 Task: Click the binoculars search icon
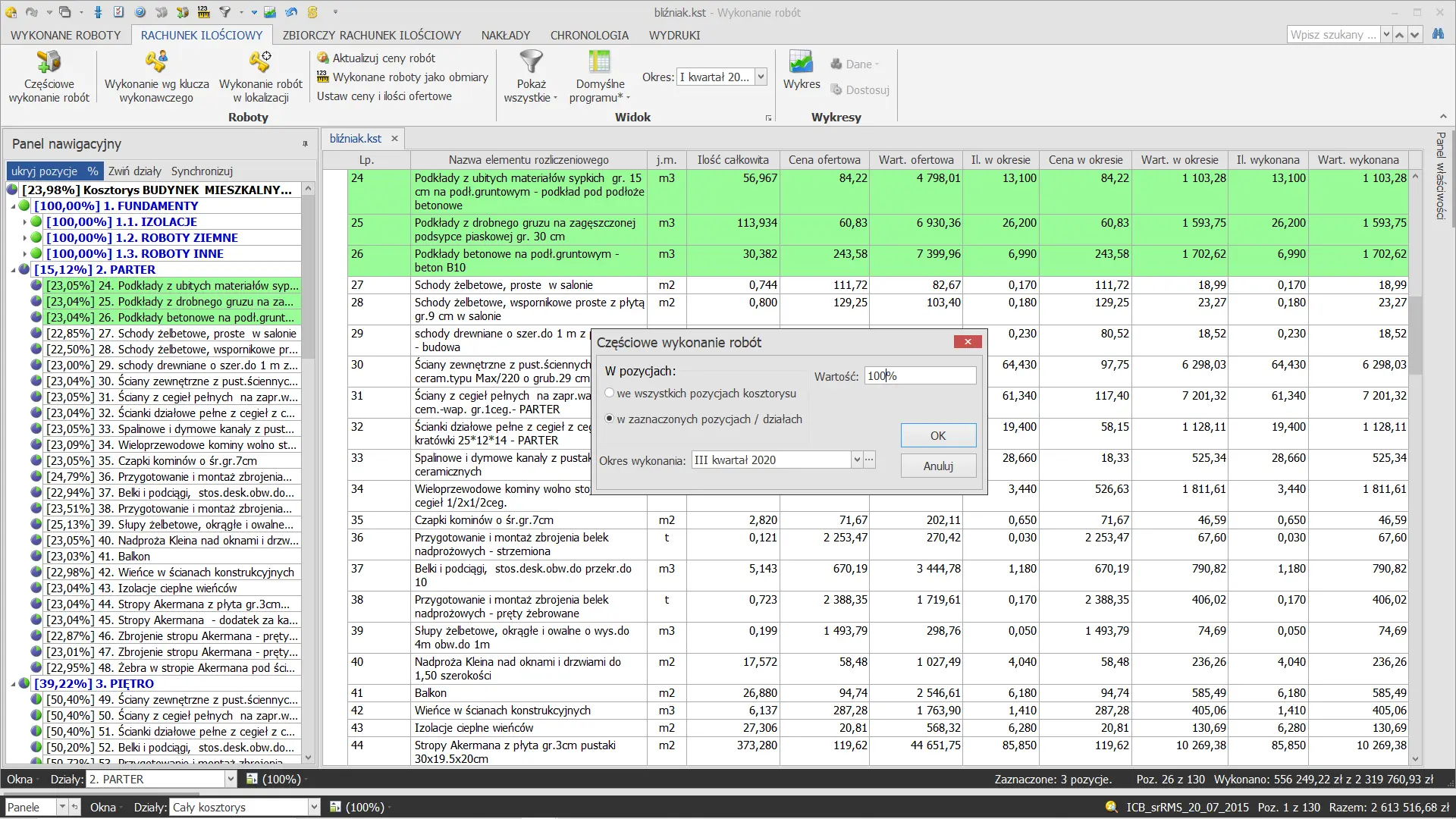(x=1438, y=34)
